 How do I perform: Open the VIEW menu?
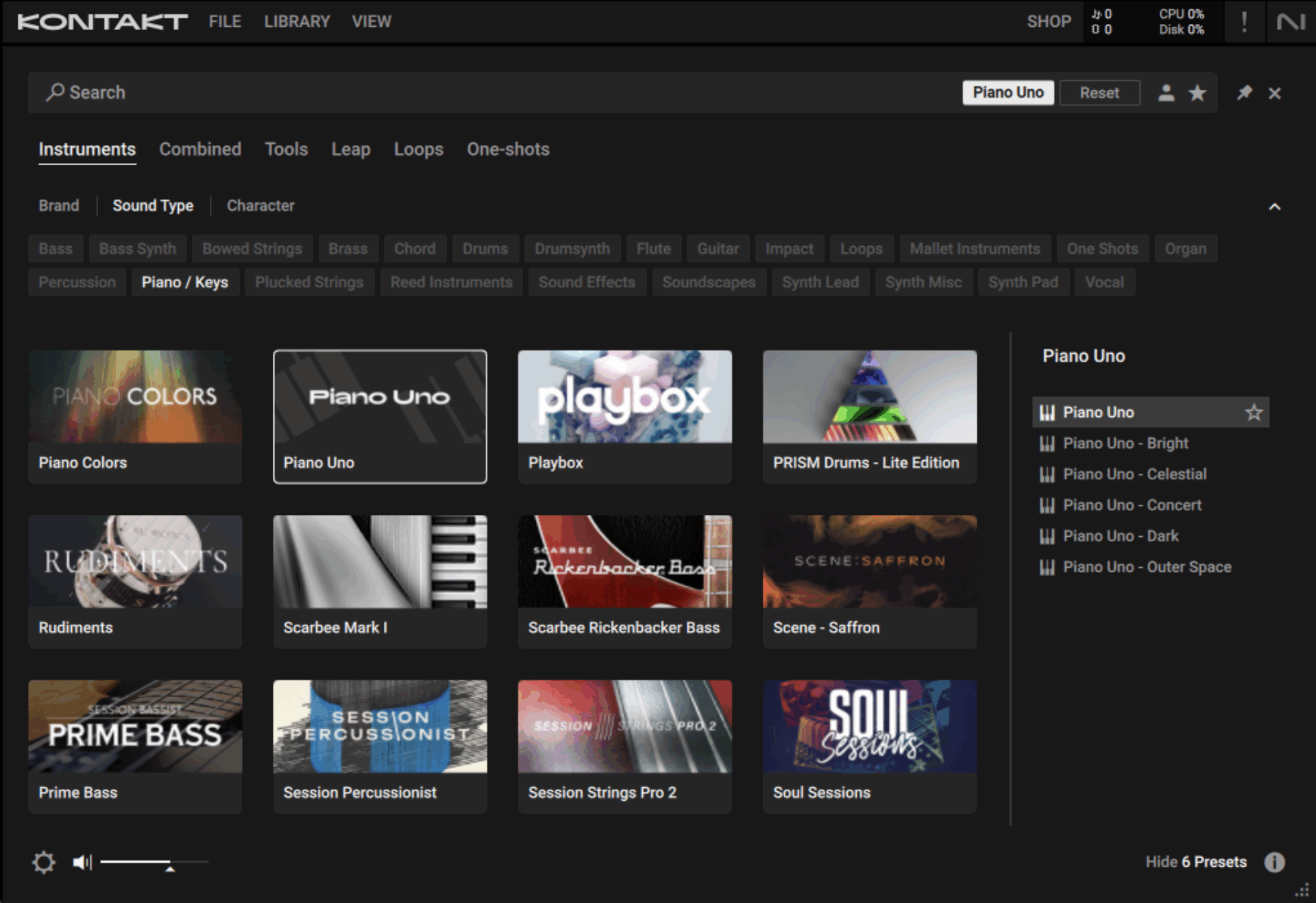tap(371, 22)
